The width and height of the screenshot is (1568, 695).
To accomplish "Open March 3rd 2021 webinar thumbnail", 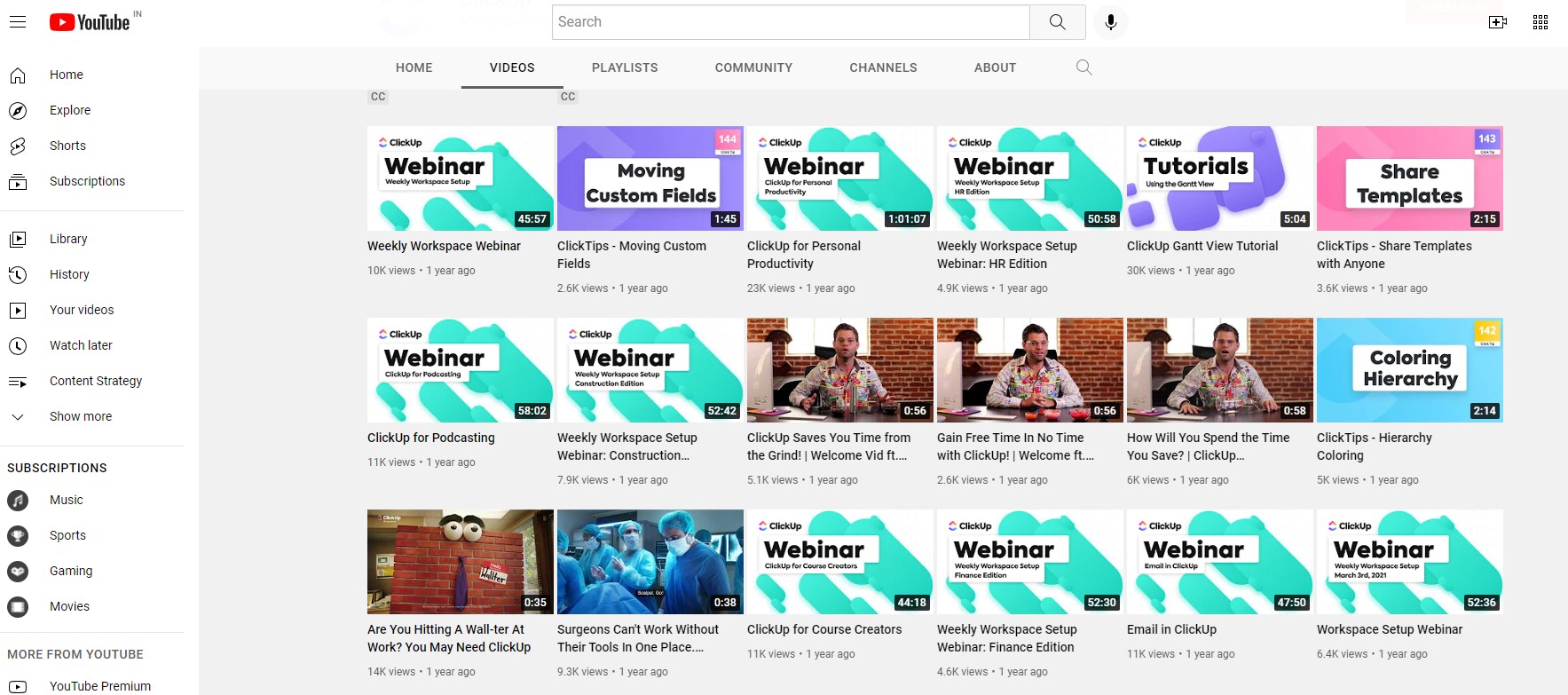I will tap(1410, 562).
